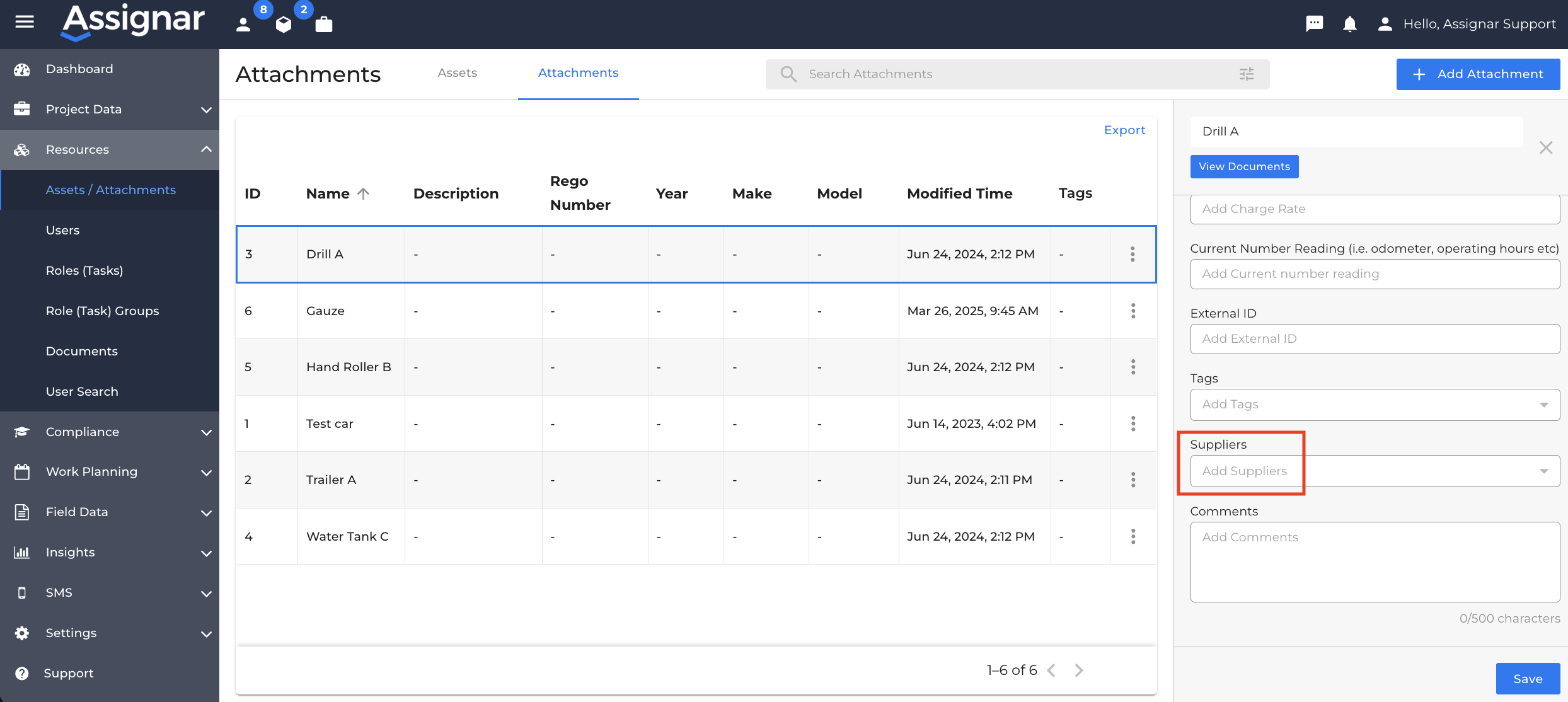
Task: Select the Test car row name
Action: [330, 423]
